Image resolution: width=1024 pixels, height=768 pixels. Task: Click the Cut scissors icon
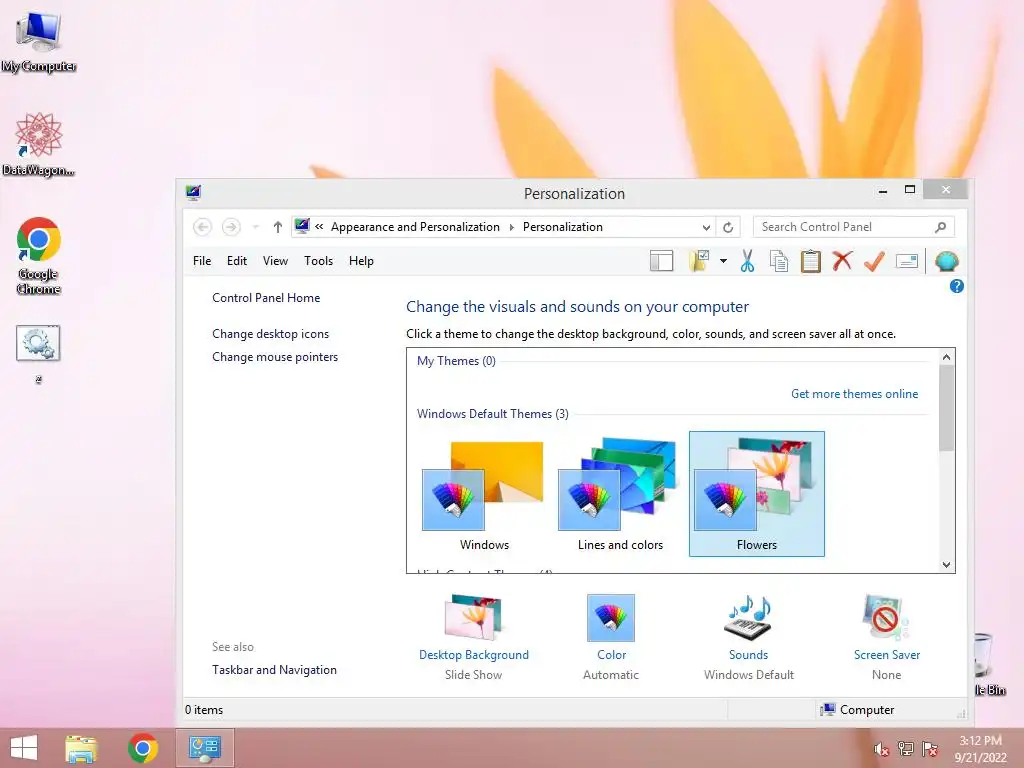click(x=747, y=261)
